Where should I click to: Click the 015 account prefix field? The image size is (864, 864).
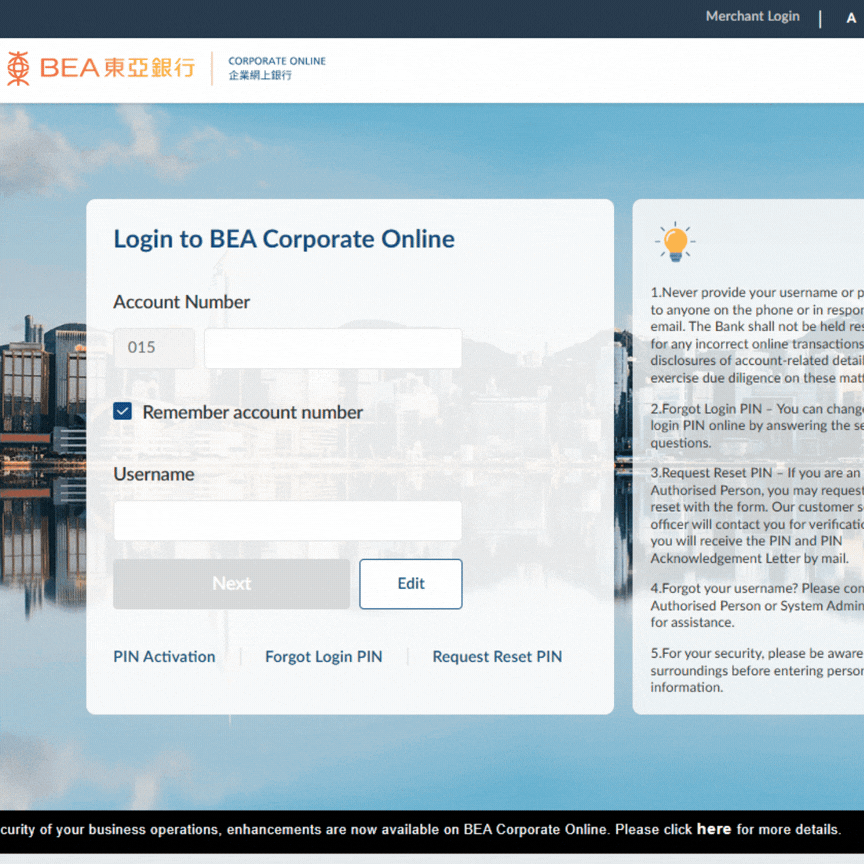pyautogui.click(x=154, y=348)
